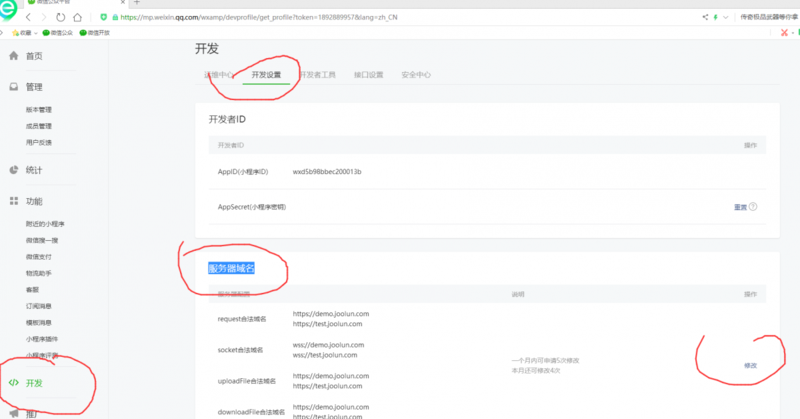Click the 推广 megaphone icon in sidebar
Image resolution: width=800 pixels, height=419 pixels.
[14, 413]
